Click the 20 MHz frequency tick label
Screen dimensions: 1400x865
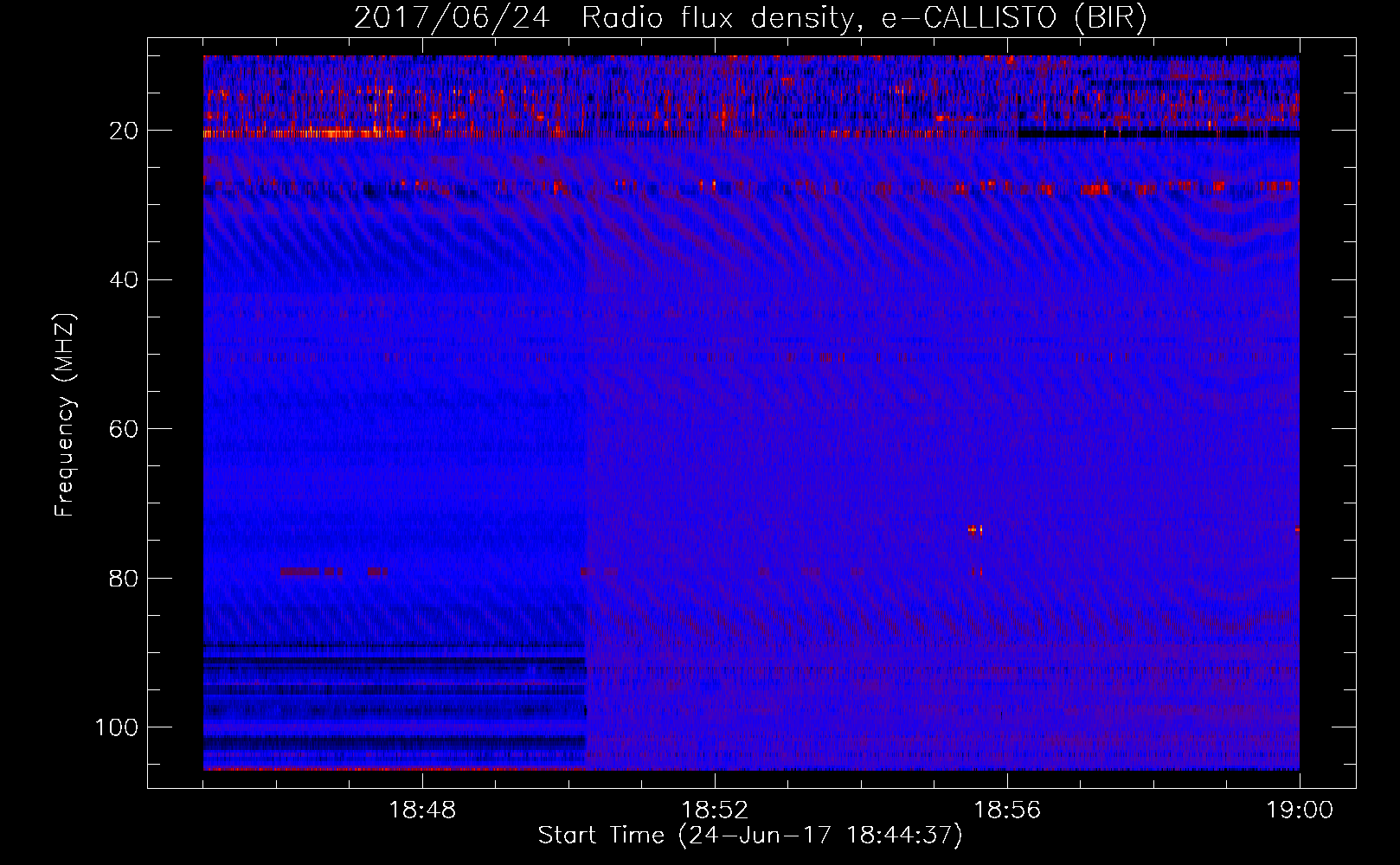[125, 131]
